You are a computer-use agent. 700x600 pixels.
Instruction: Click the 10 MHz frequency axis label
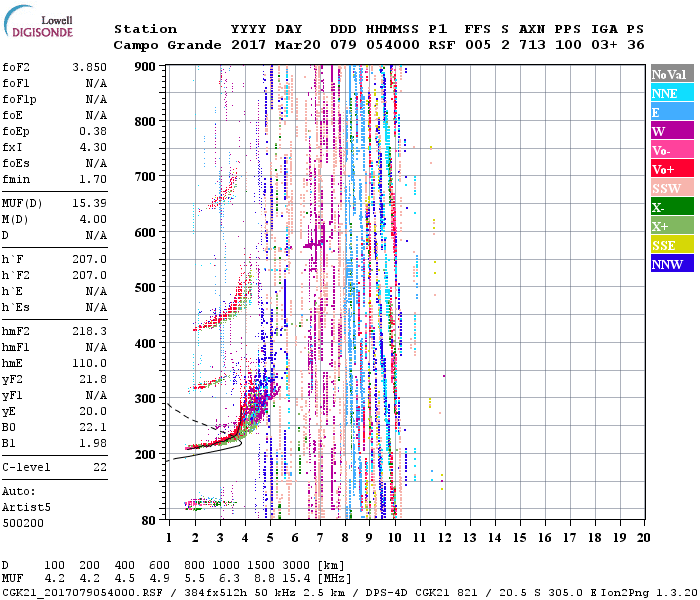pos(394,538)
